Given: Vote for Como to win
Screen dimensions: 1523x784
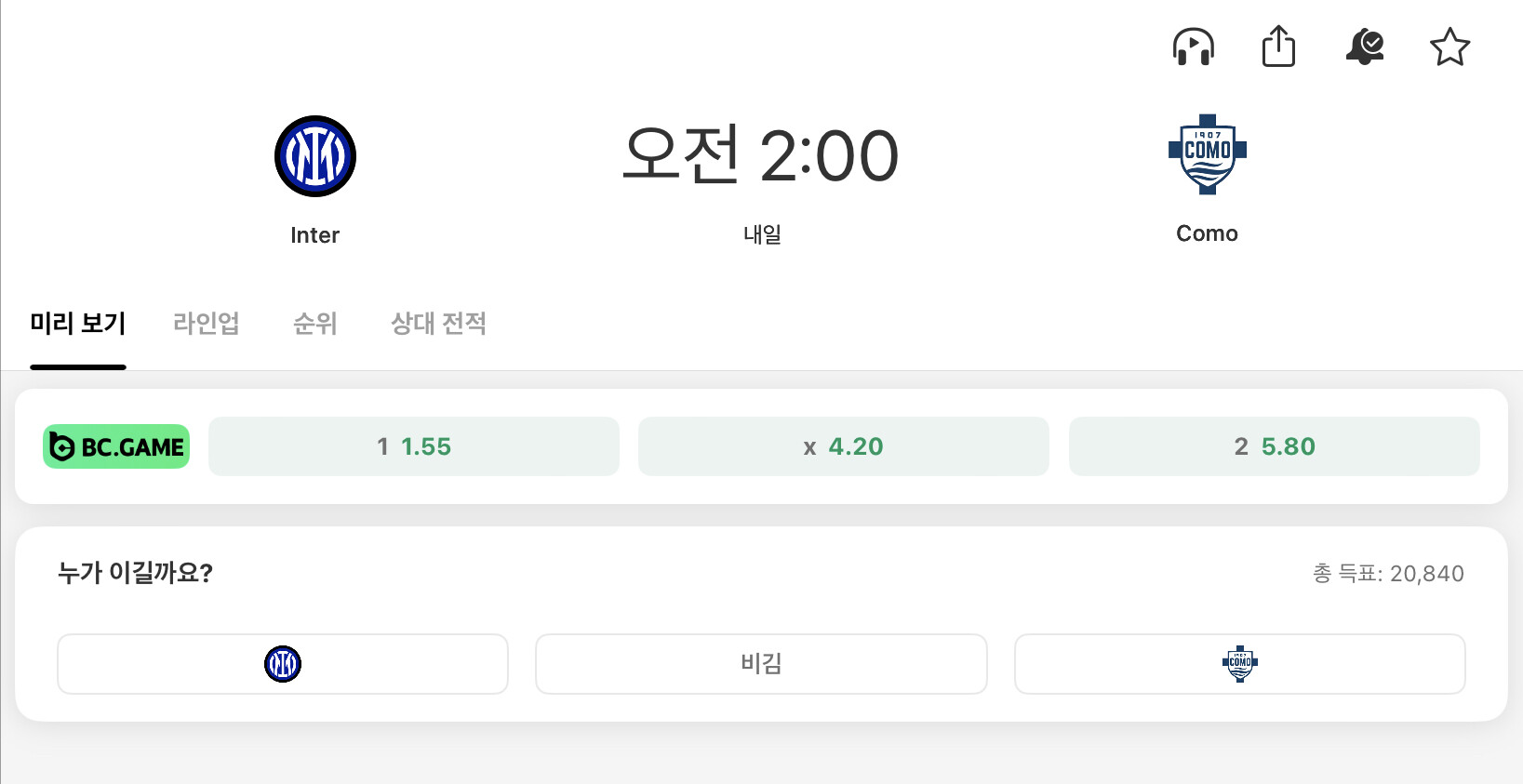Looking at the screenshot, I should tap(1239, 664).
